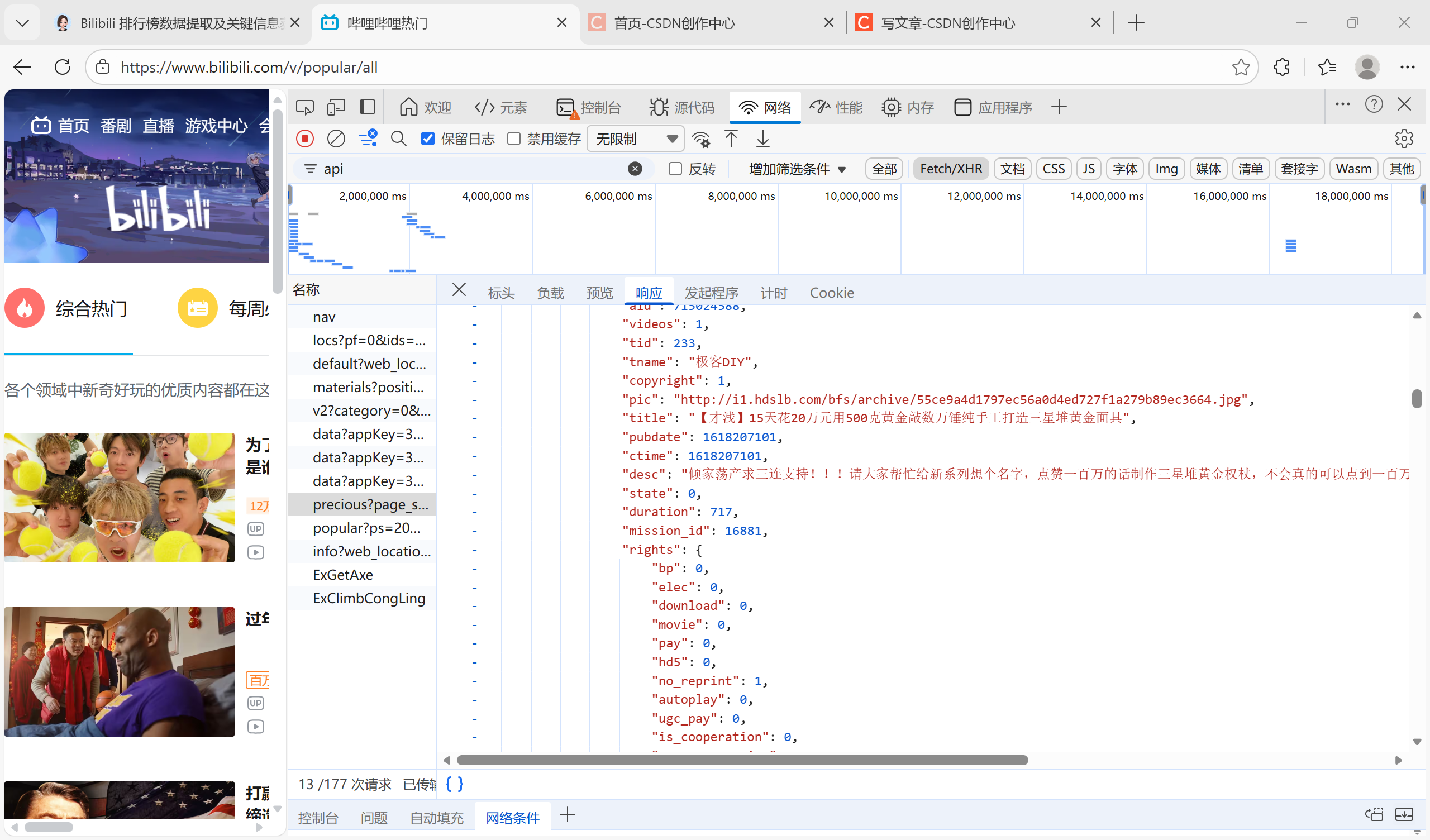Click the import HAR upload arrow
1430x840 pixels.
coord(731,139)
